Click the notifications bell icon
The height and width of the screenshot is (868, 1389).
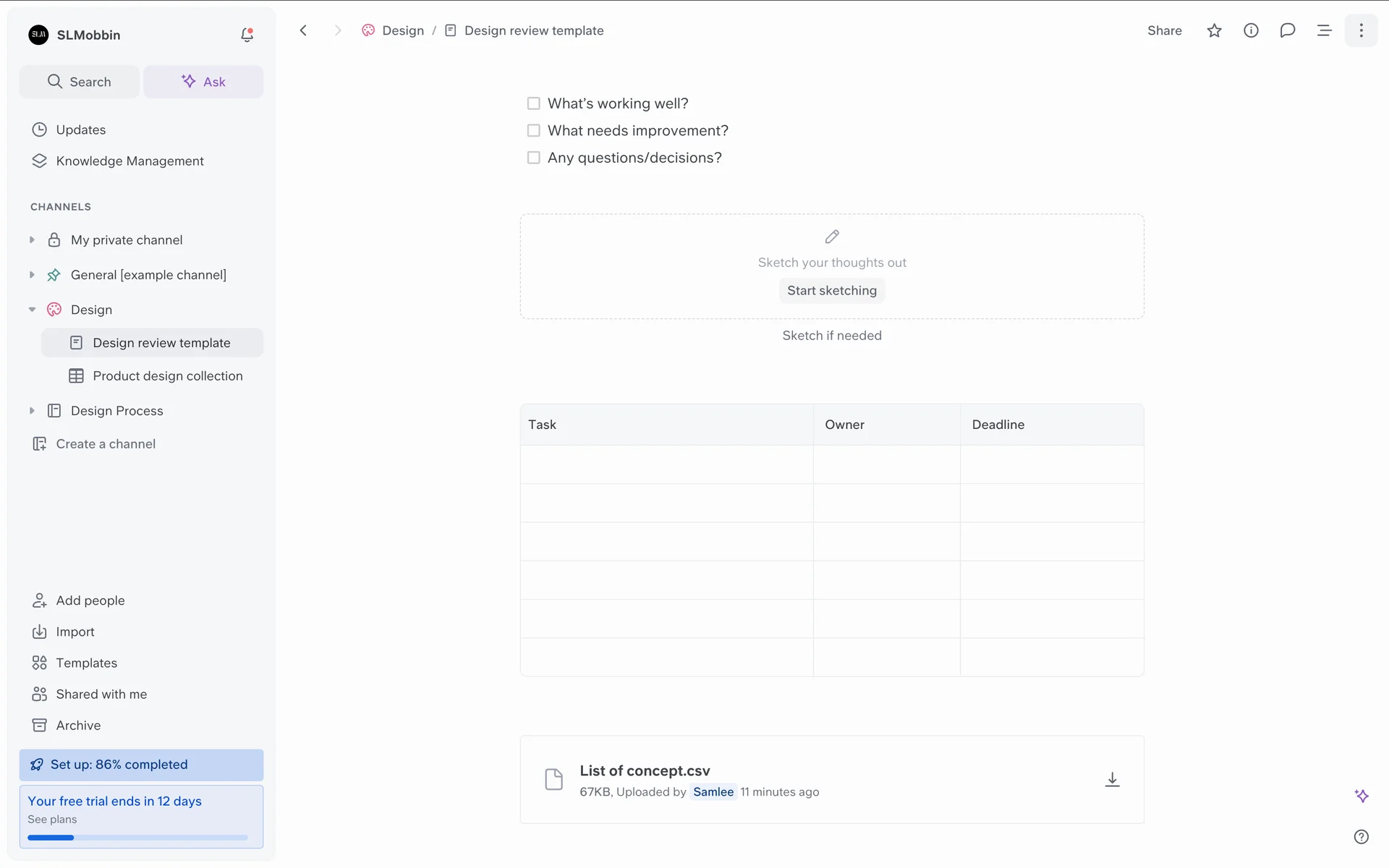tap(247, 35)
